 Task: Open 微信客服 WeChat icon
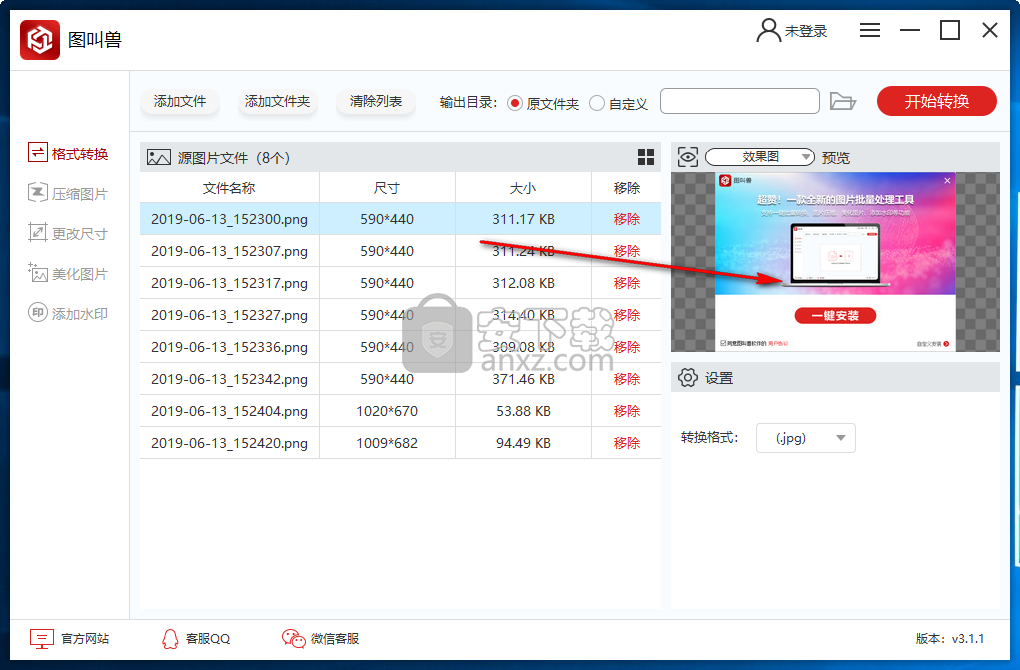click(x=293, y=639)
